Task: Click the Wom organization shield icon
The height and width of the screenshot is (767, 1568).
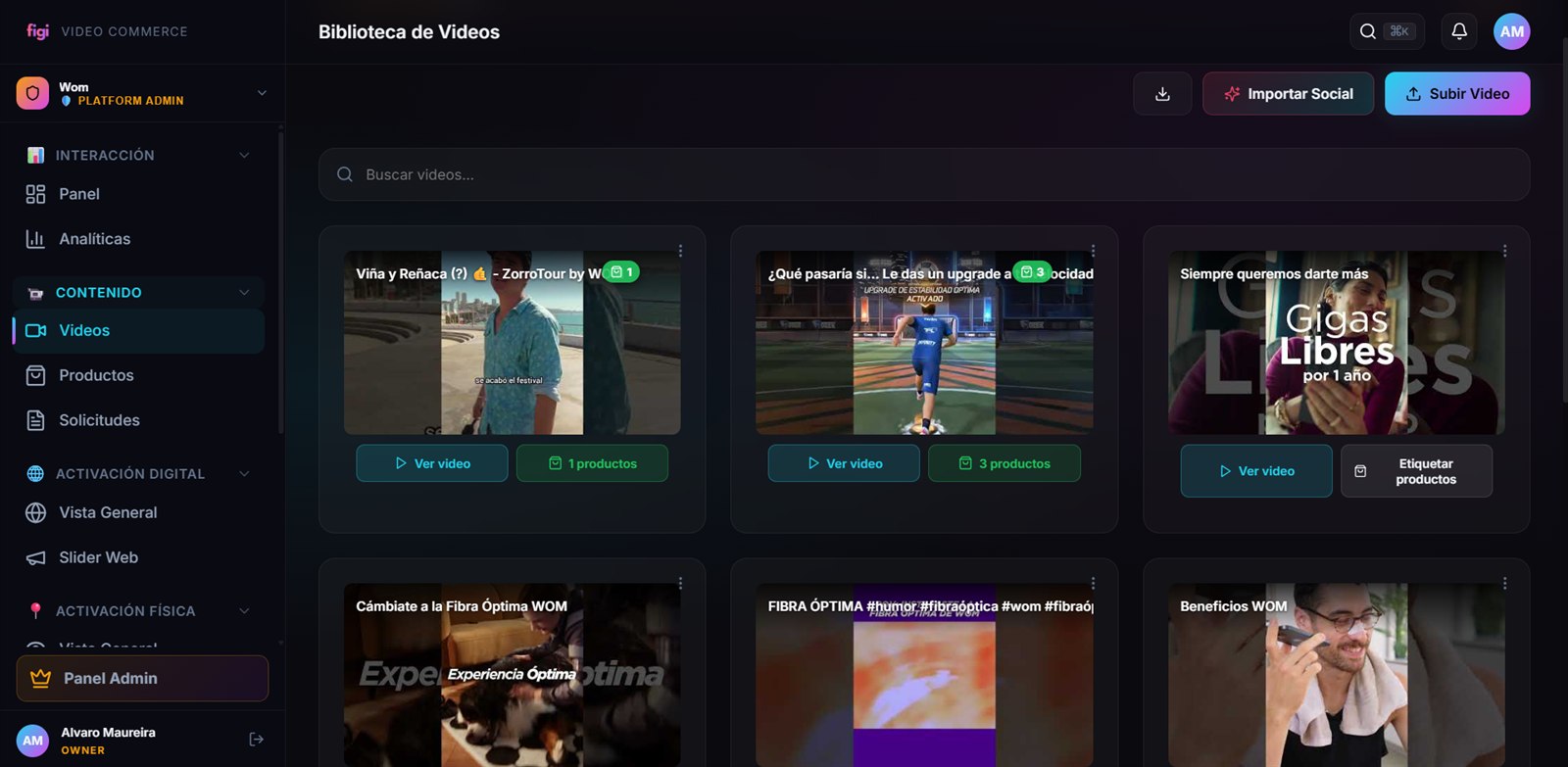Action: 32,93
